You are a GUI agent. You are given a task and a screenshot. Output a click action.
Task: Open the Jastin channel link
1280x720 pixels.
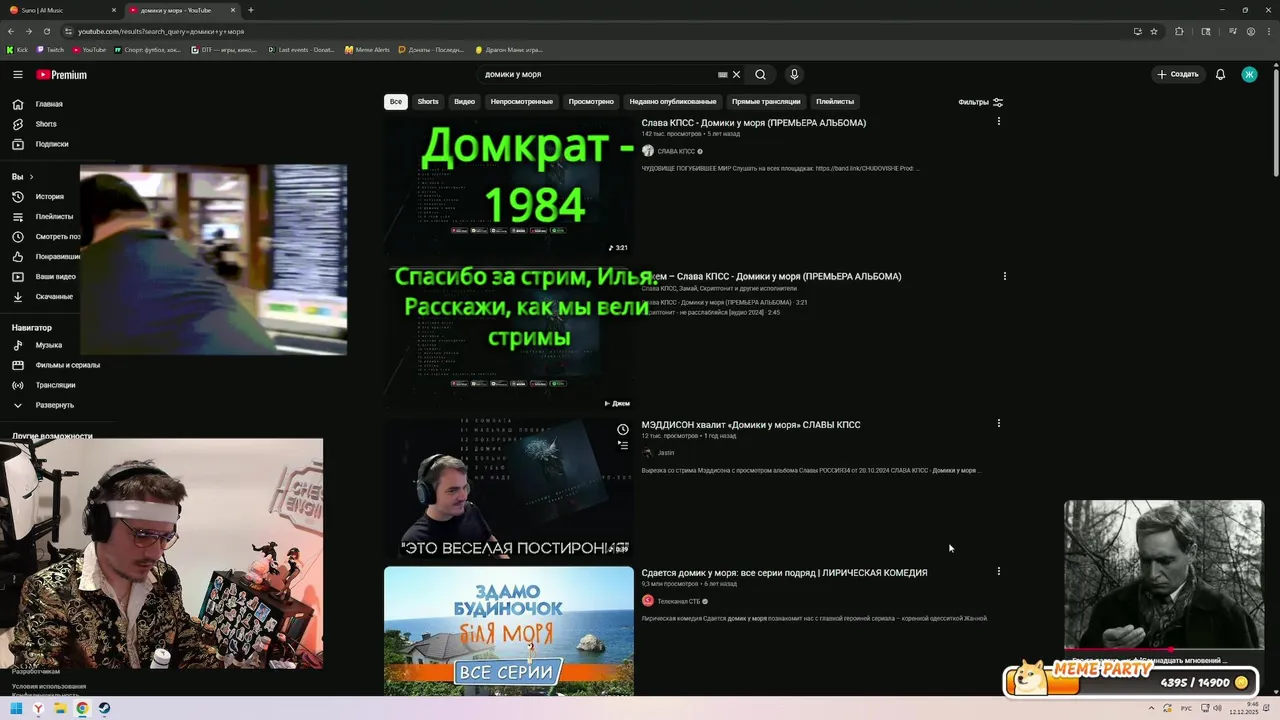pyautogui.click(x=666, y=453)
